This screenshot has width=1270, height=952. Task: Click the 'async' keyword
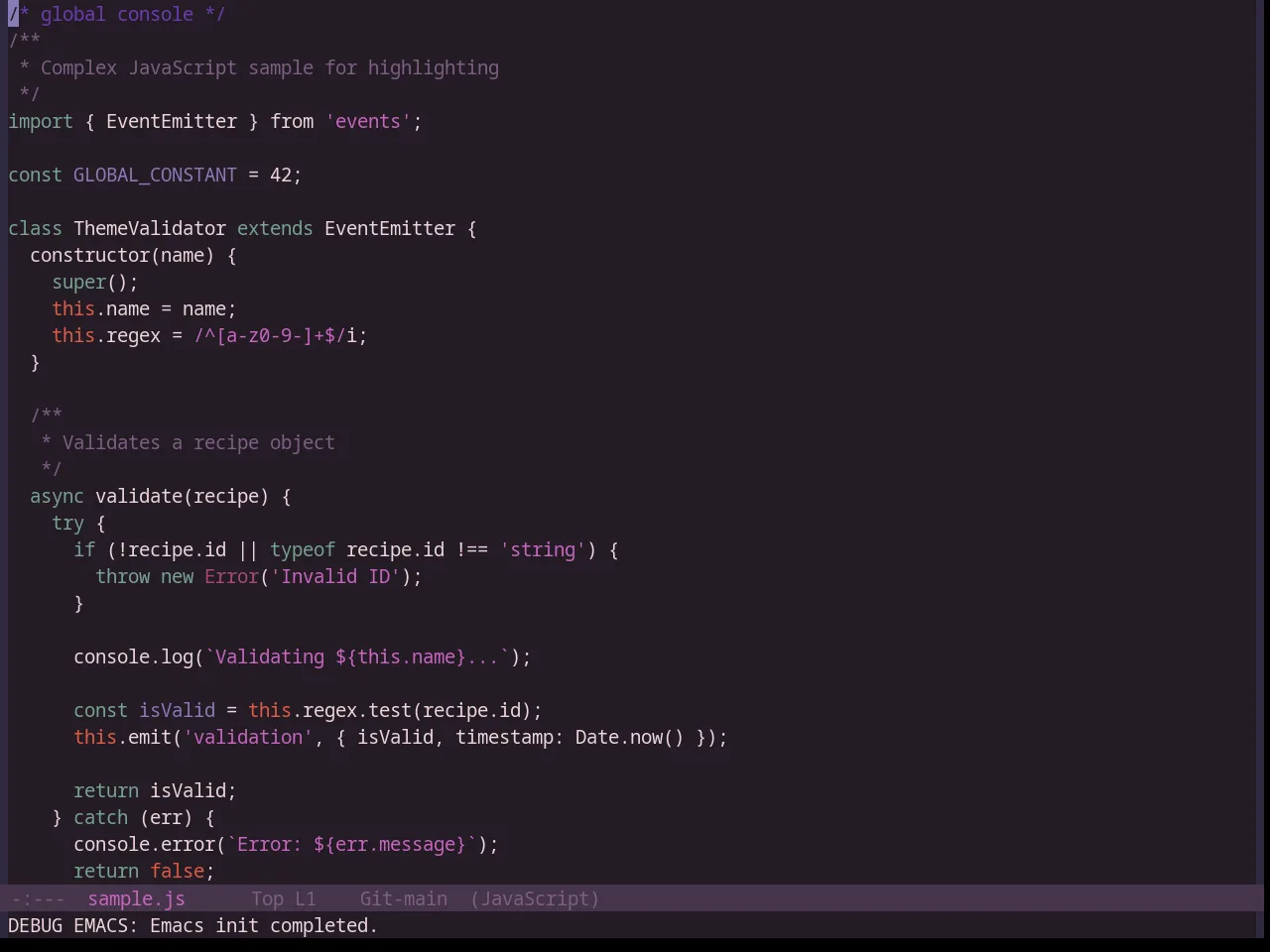tap(57, 496)
